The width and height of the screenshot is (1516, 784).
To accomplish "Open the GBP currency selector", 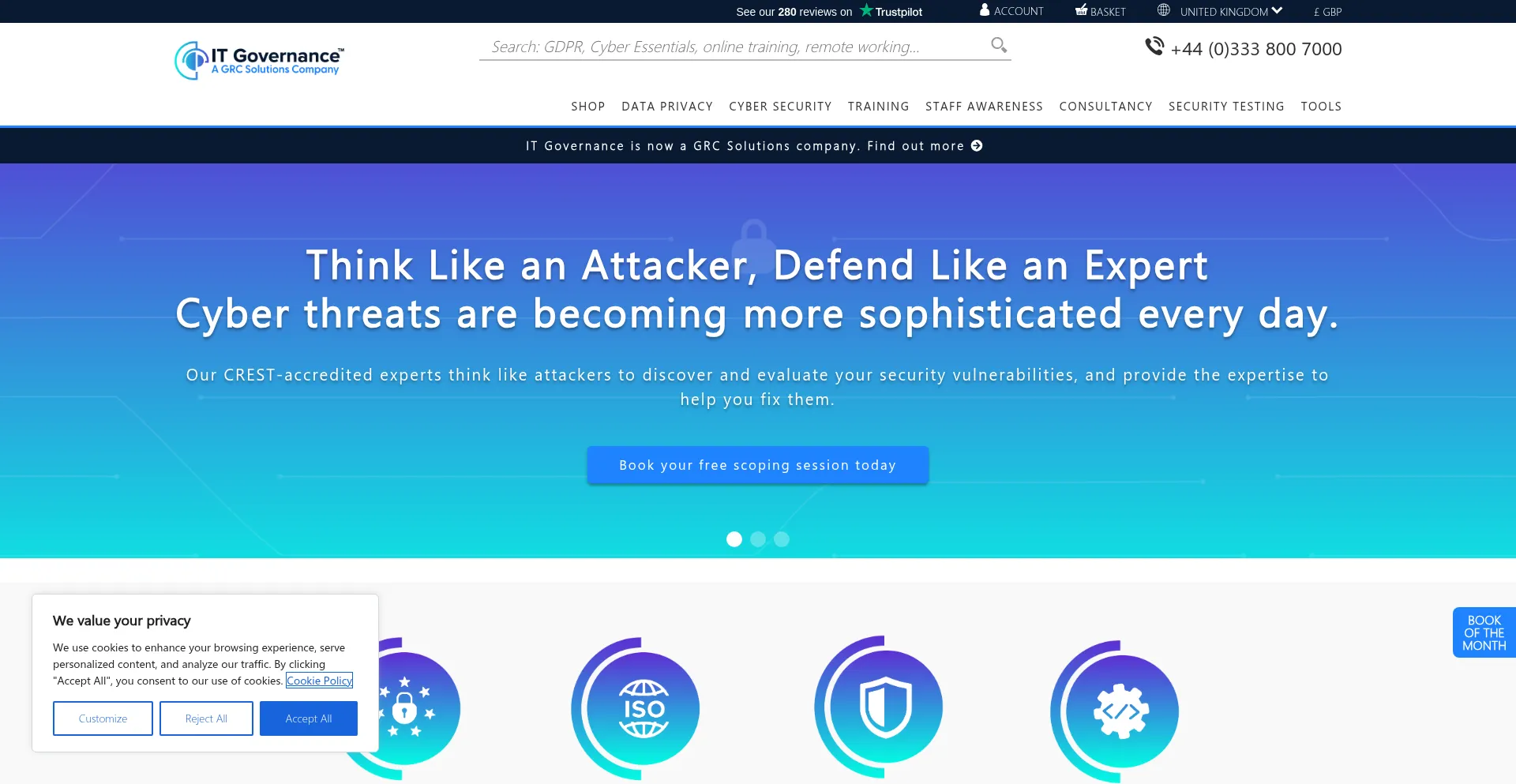I will (x=1327, y=12).
